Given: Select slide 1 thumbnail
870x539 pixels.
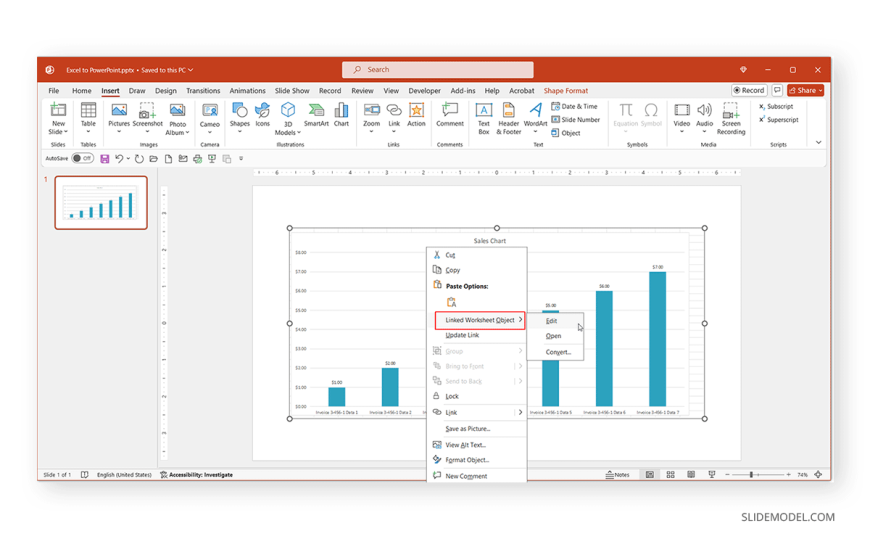Looking at the screenshot, I should pyautogui.click(x=101, y=203).
